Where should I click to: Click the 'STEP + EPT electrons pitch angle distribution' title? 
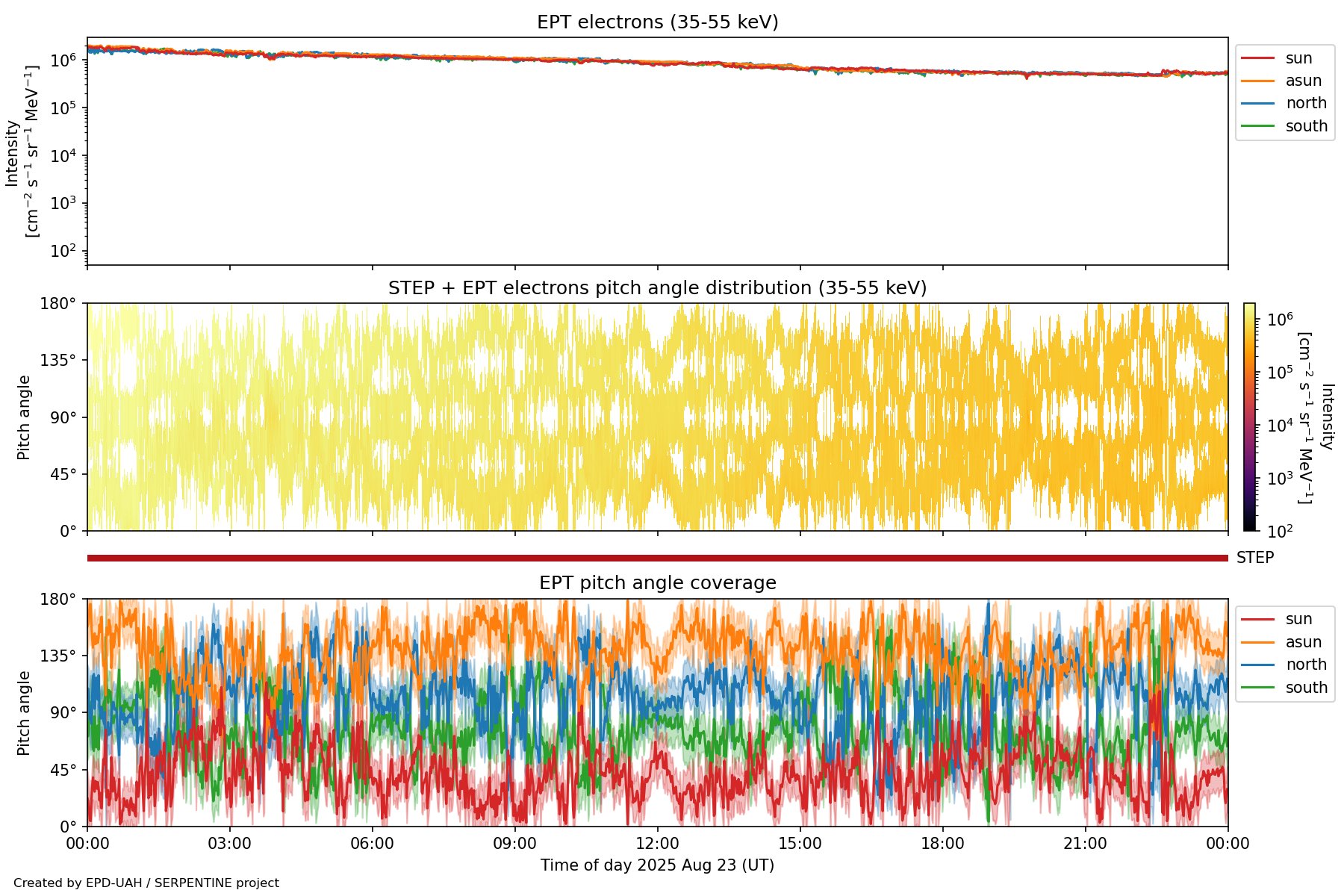pyautogui.click(x=657, y=288)
